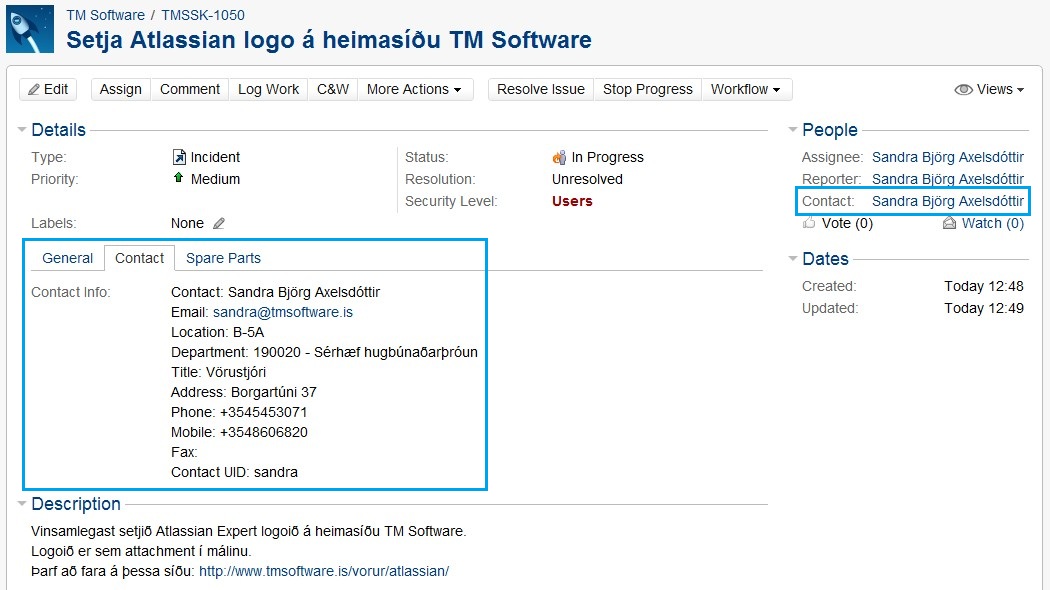Viewport: 1050px width, 590px height.
Task: Click the Incident issue type icon
Action: tap(179, 157)
